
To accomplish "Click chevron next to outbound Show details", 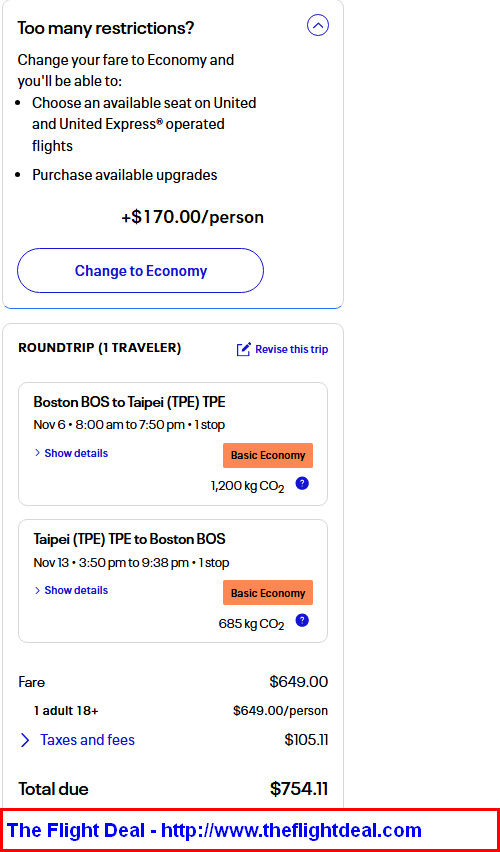I will 38,453.
